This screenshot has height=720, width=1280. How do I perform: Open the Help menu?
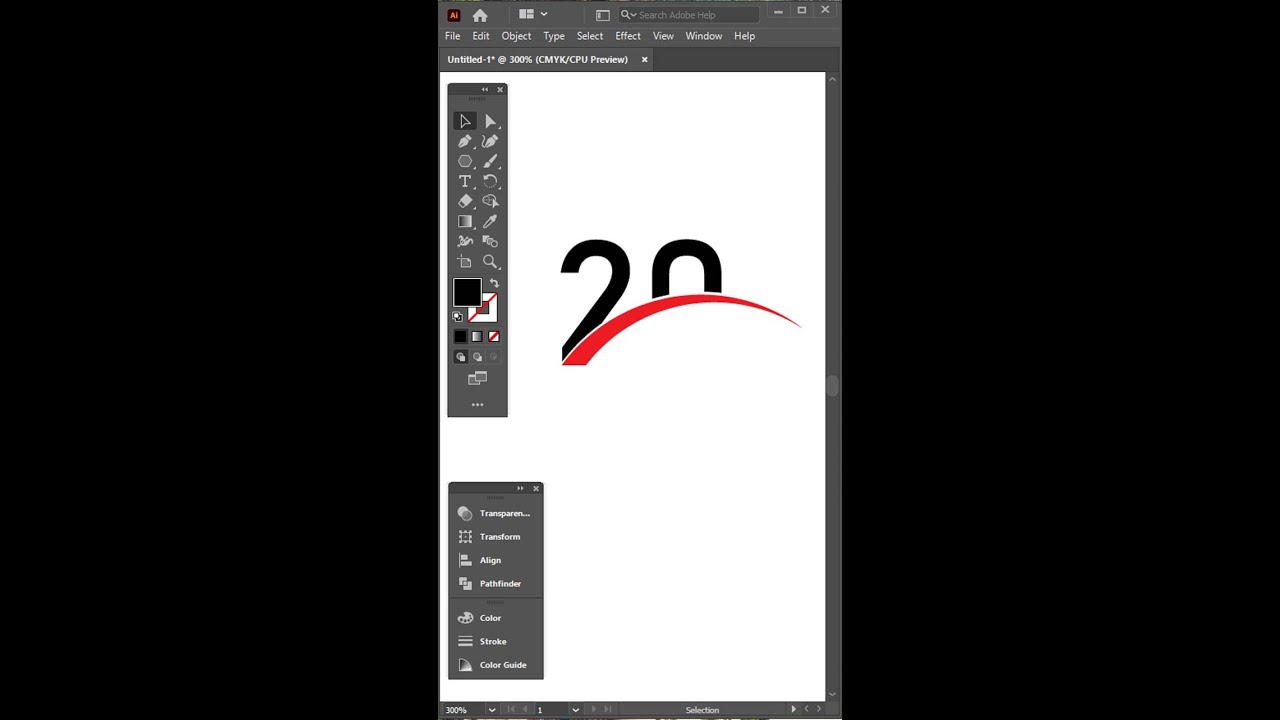pos(745,36)
